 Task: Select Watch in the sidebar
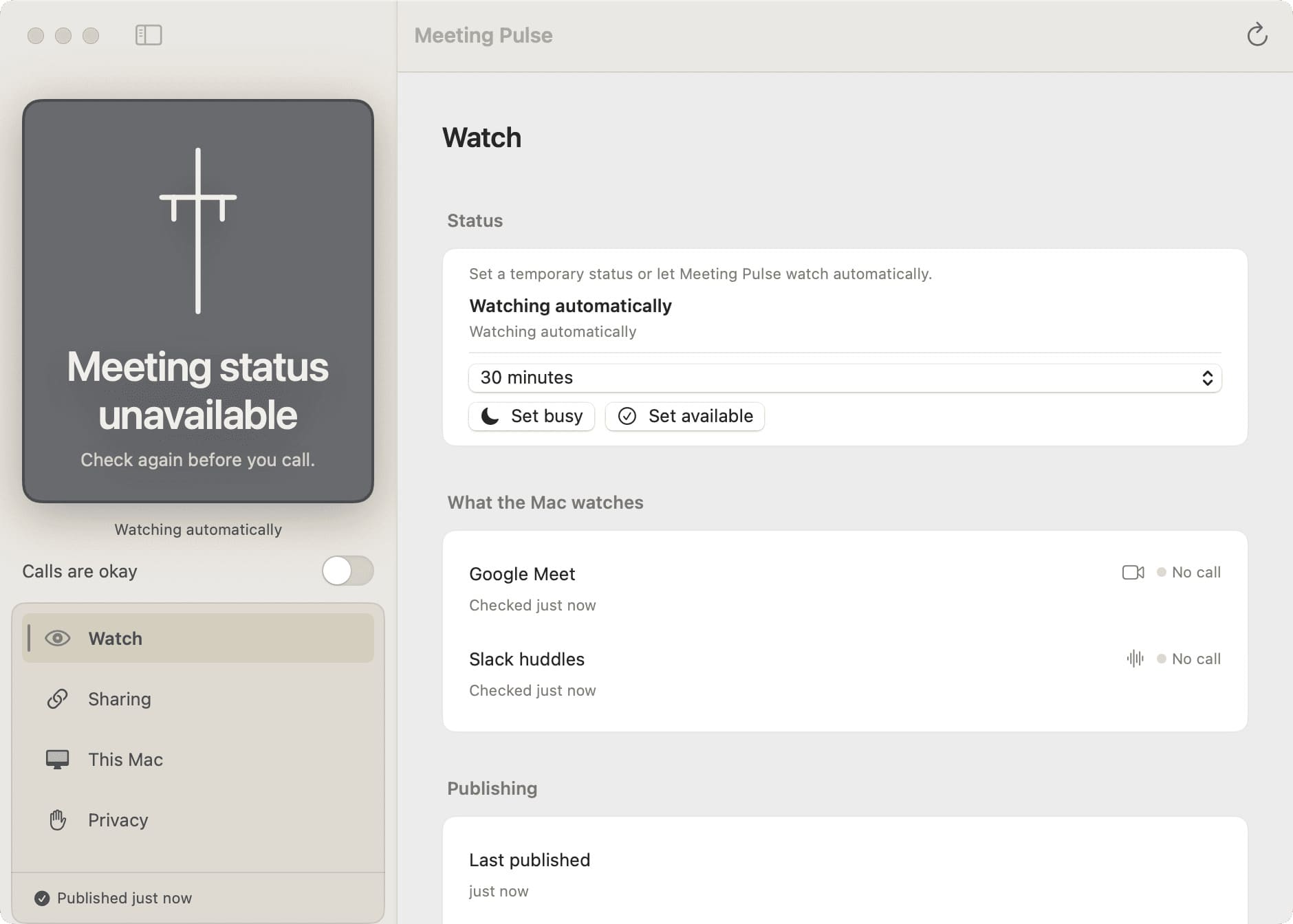(198, 638)
